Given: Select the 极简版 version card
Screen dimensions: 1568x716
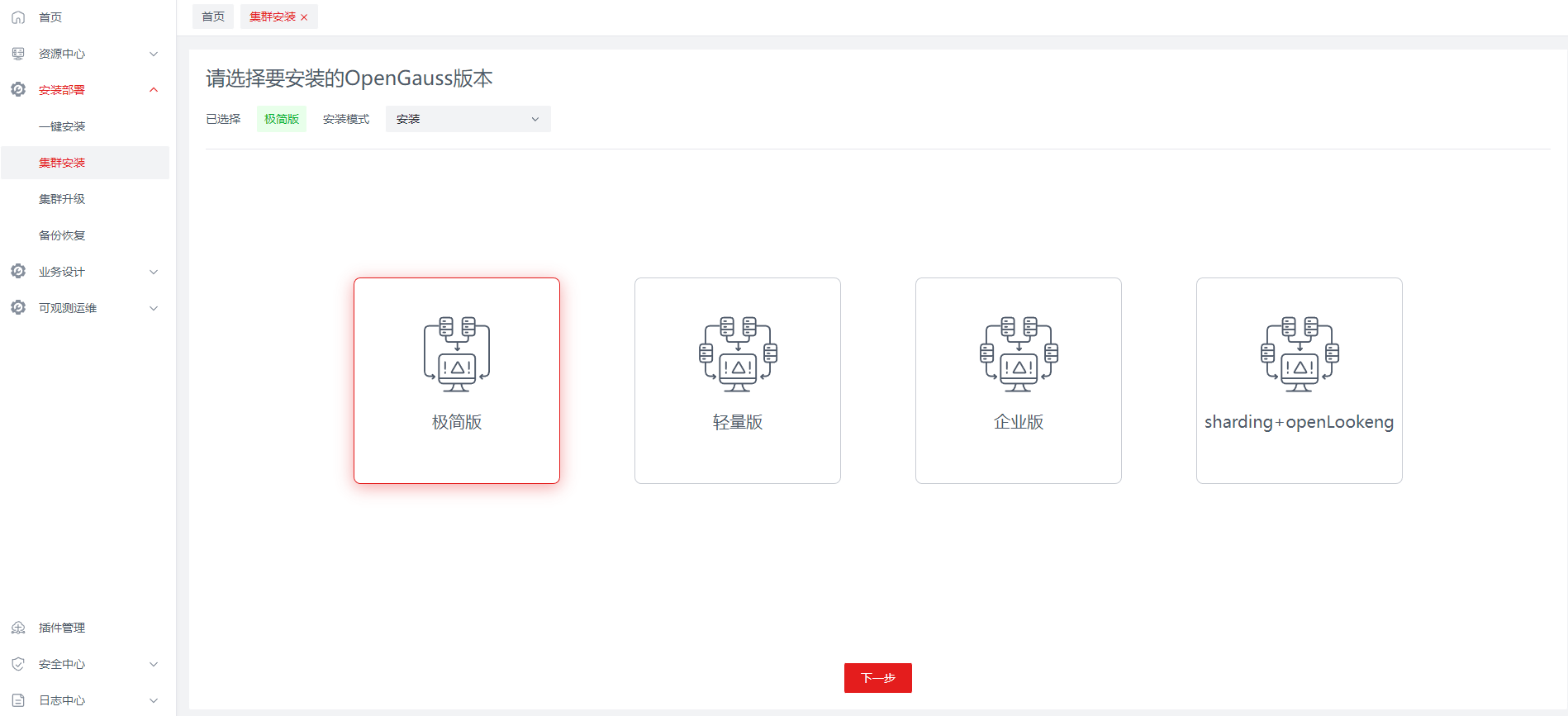Looking at the screenshot, I should coord(457,381).
